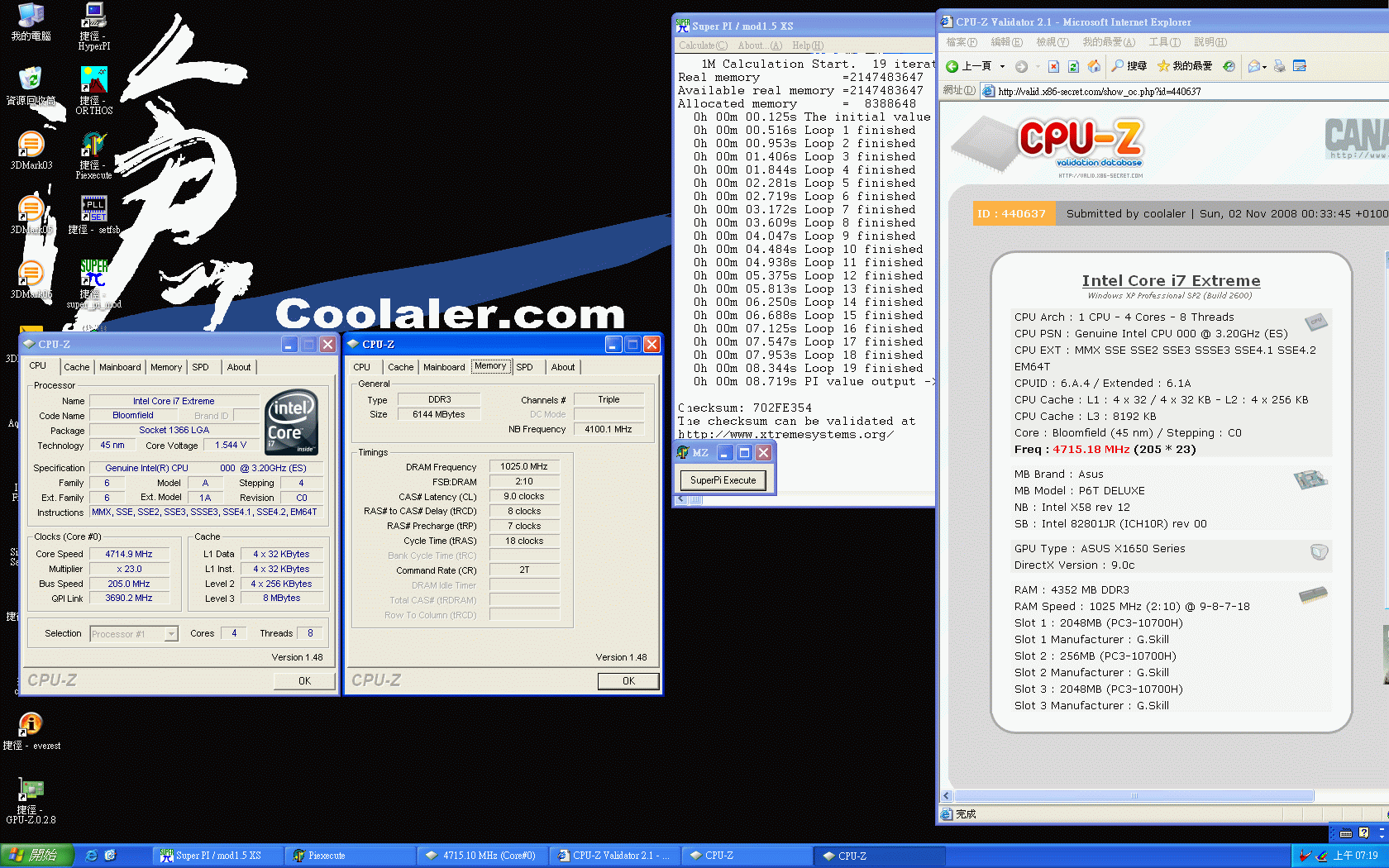Open Super PI Help menu
The width and height of the screenshot is (1389, 868).
coord(808,45)
